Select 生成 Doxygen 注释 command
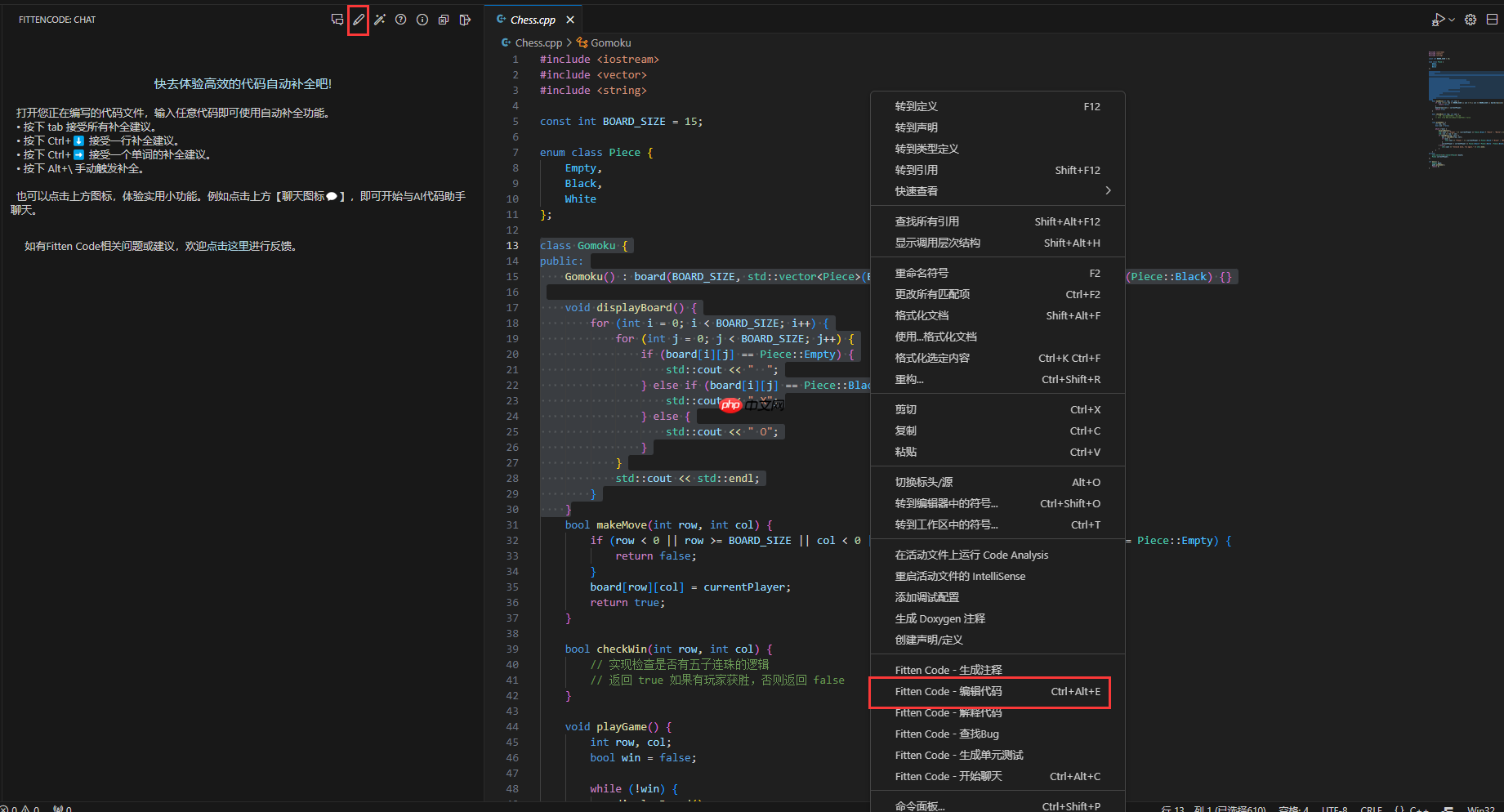1504x812 pixels. point(939,618)
